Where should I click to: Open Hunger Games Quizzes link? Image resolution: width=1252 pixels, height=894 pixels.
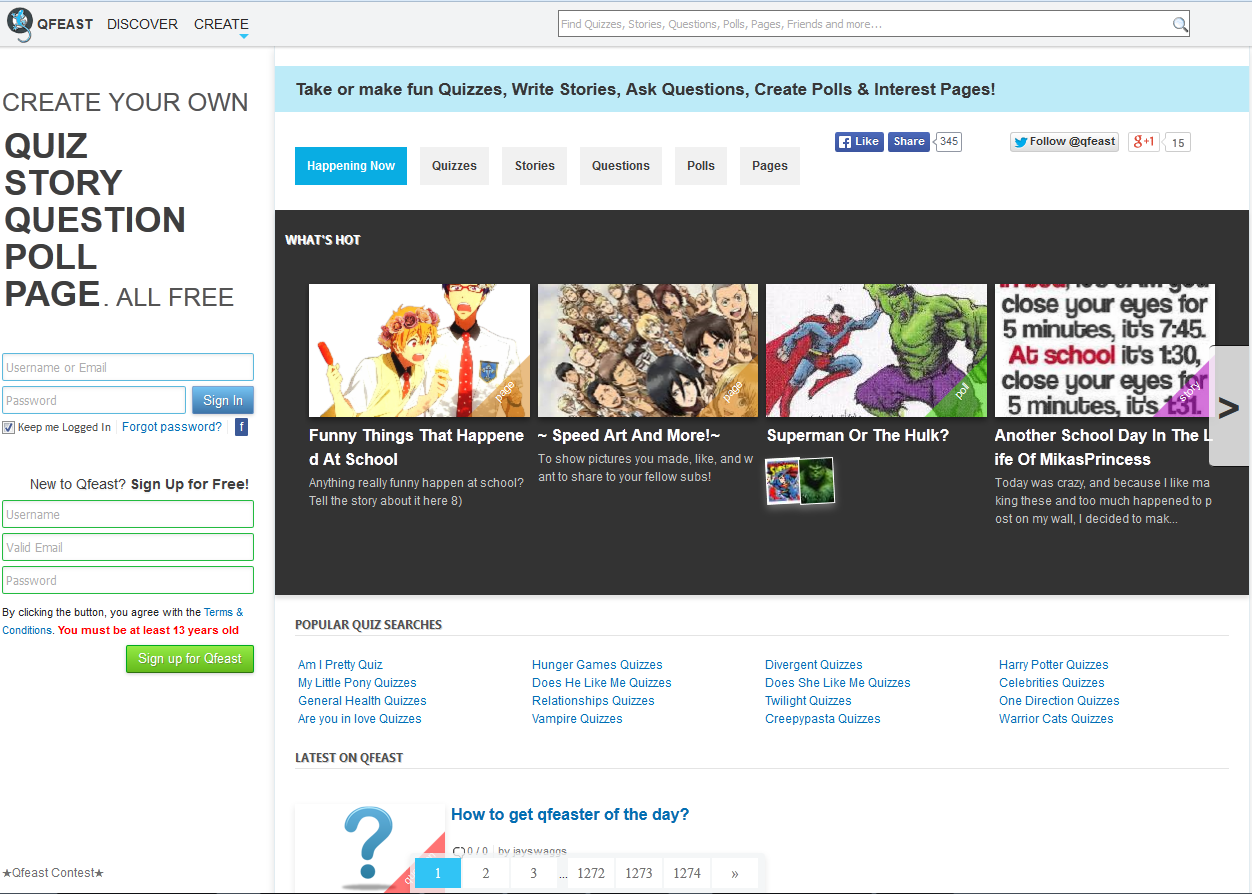(x=597, y=665)
